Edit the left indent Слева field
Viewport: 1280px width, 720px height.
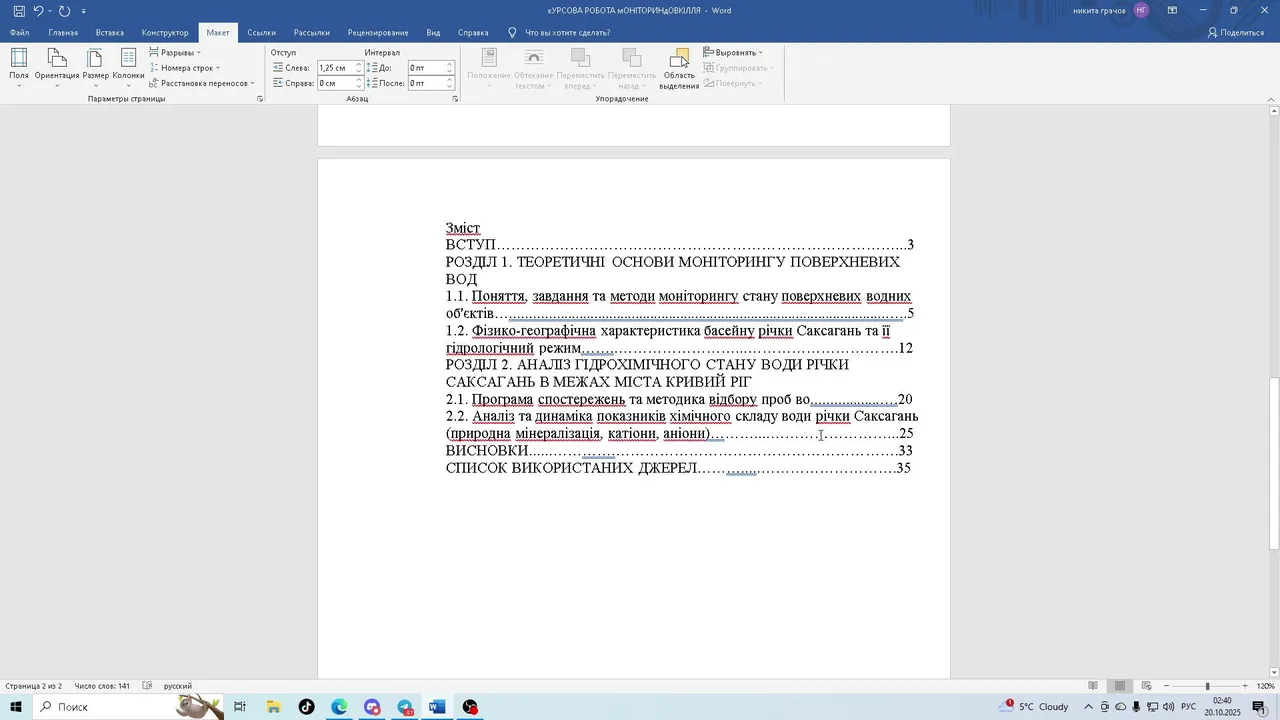tap(334, 68)
